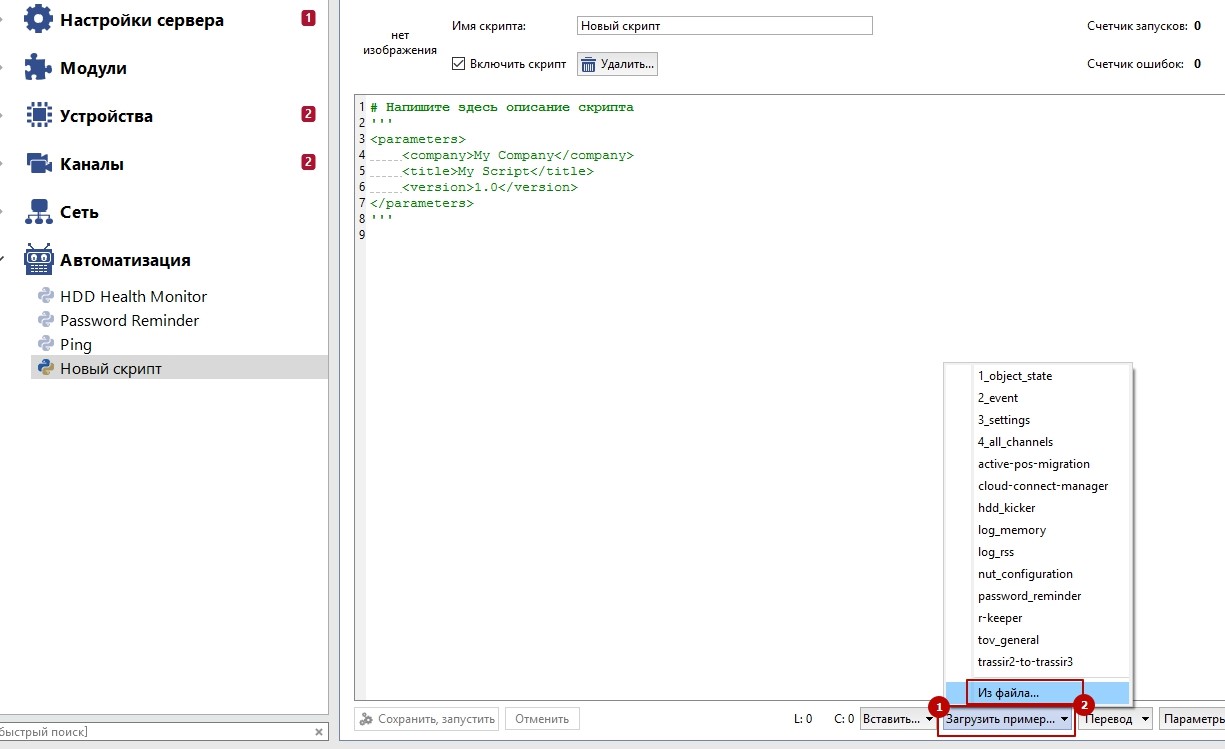This screenshot has width=1225, height=749.
Task: Click the Modules puzzle piece icon
Action: pyautogui.click(x=38, y=68)
